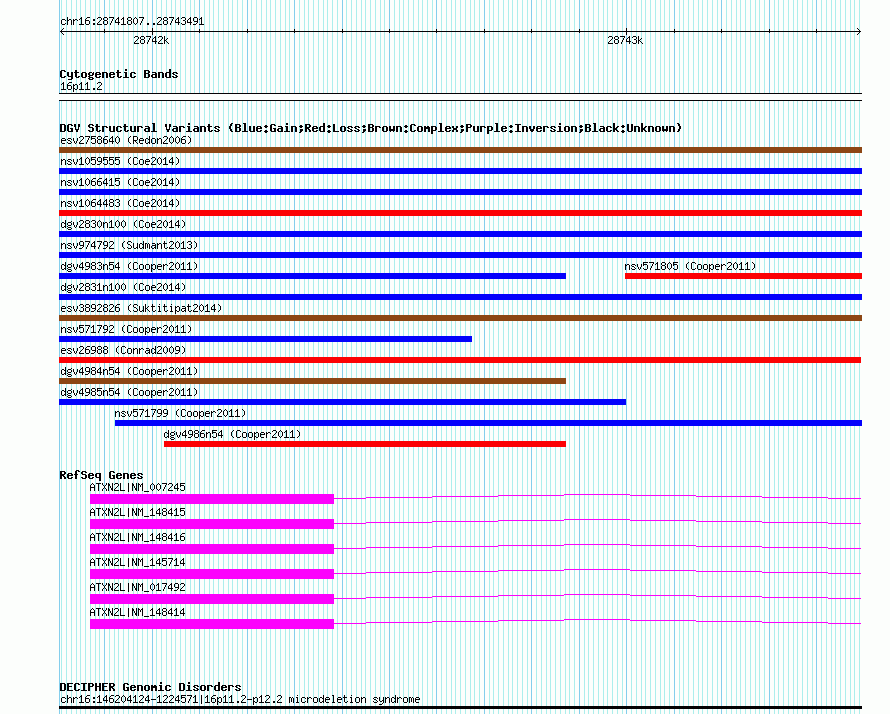Click the right arrow on the ruler
The height and width of the screenshot is (714, 890).
859,32
